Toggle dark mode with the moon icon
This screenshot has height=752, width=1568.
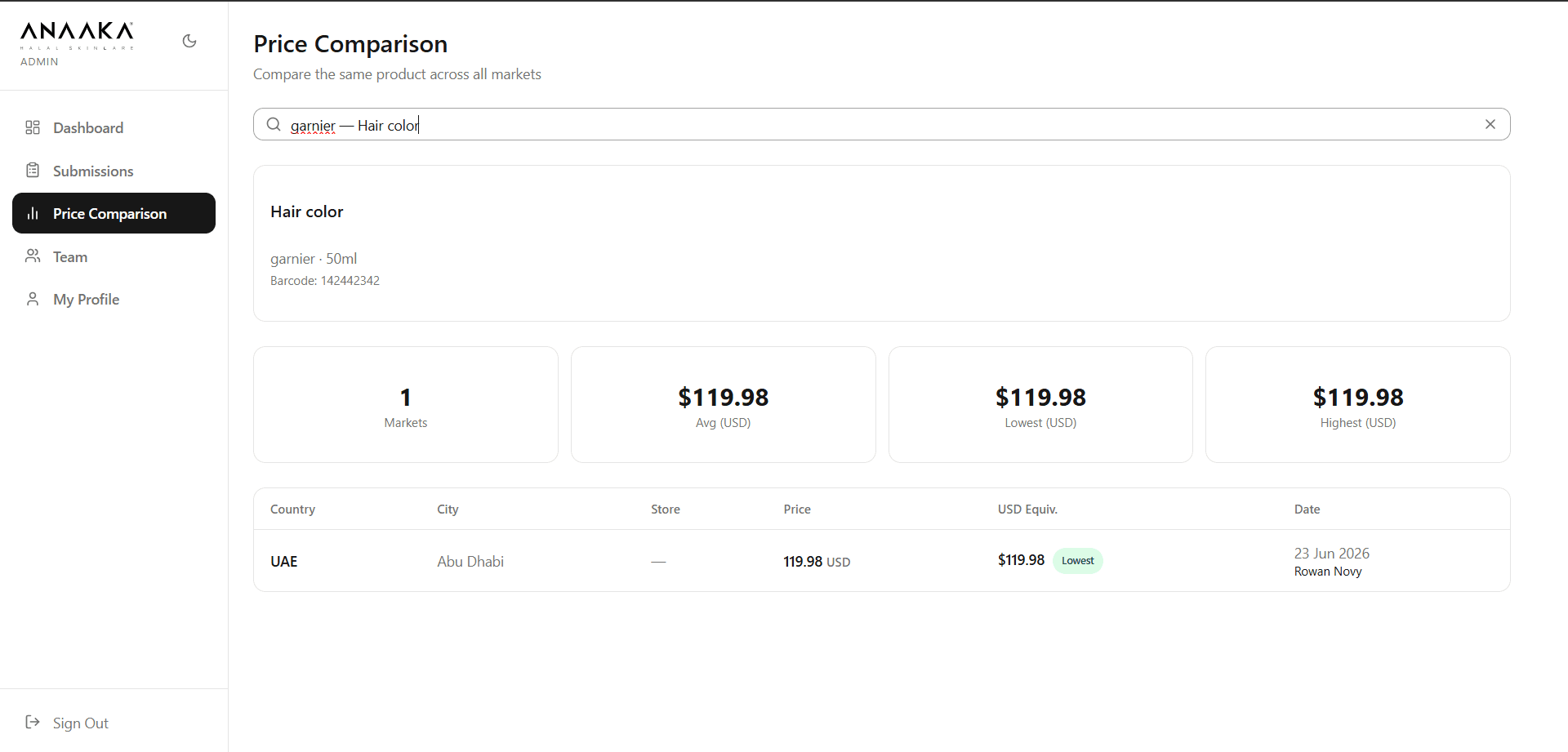[x=189, y=41]
